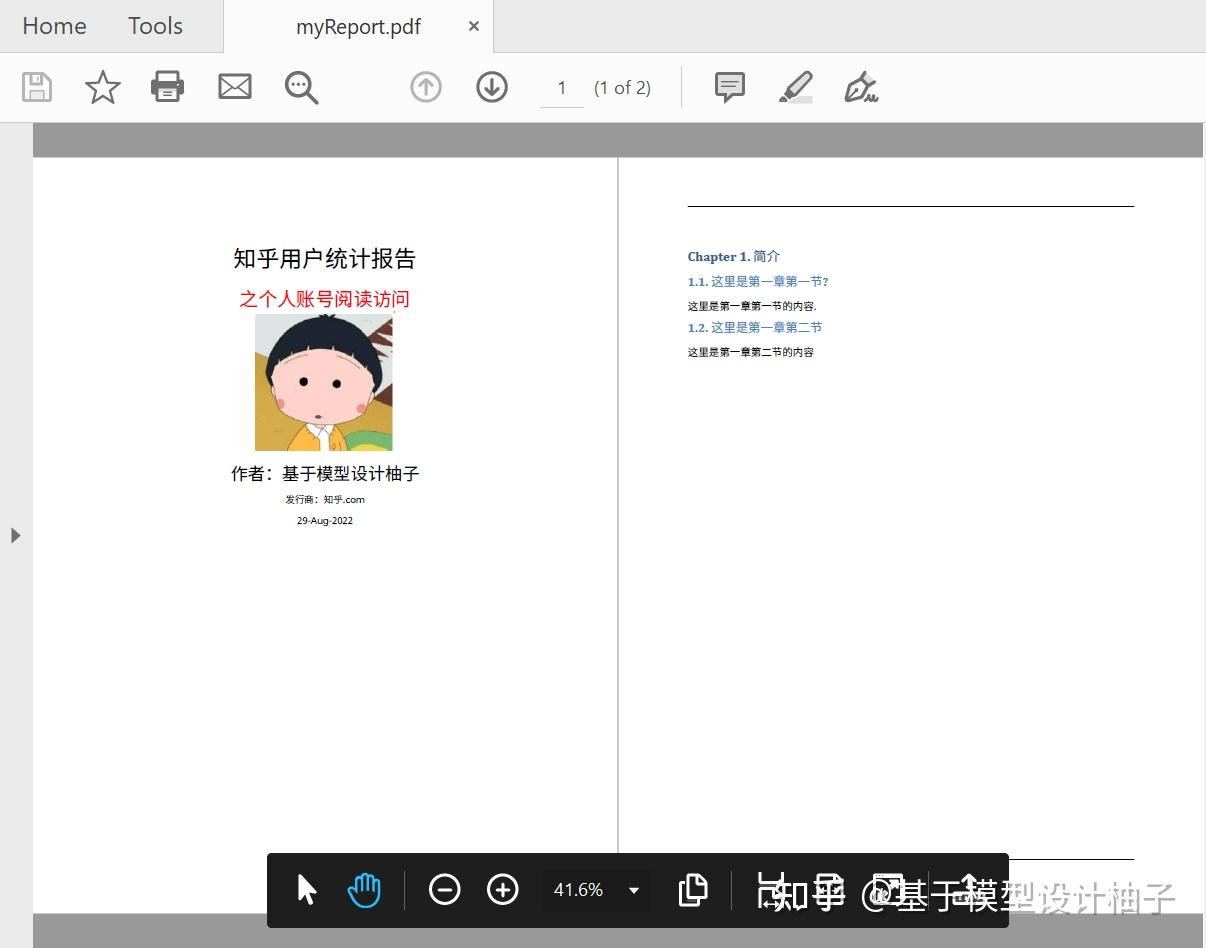The image size is (1206, 948).
Task: Zoom out with the minus button
Action: tap(444, 889)
